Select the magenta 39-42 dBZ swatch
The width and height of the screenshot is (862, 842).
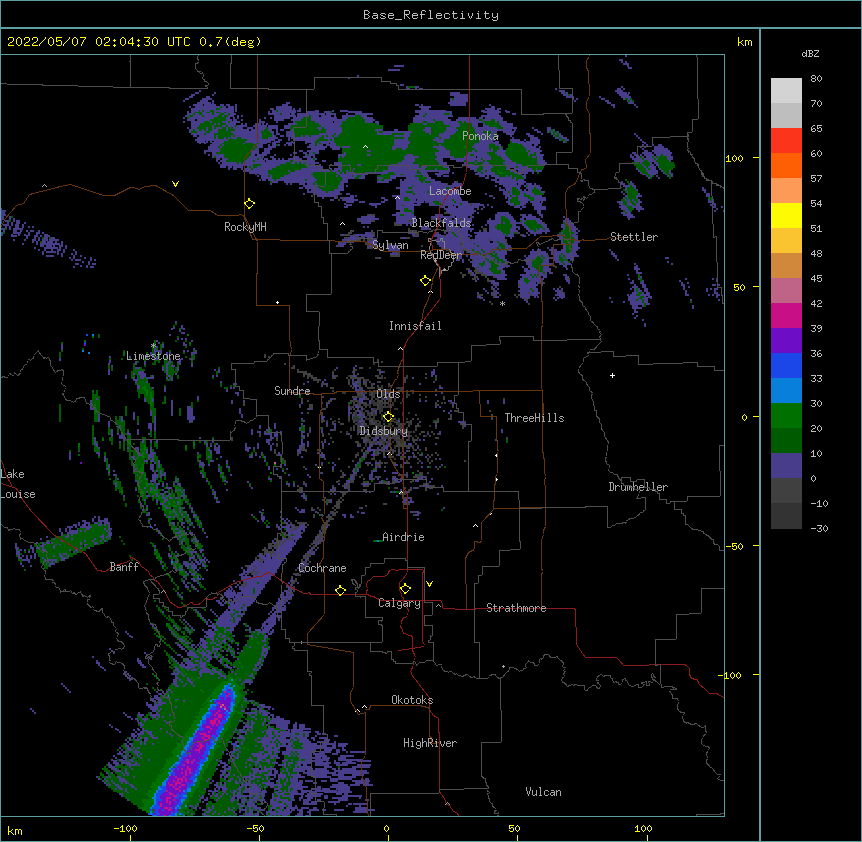[x=786, y=315]
